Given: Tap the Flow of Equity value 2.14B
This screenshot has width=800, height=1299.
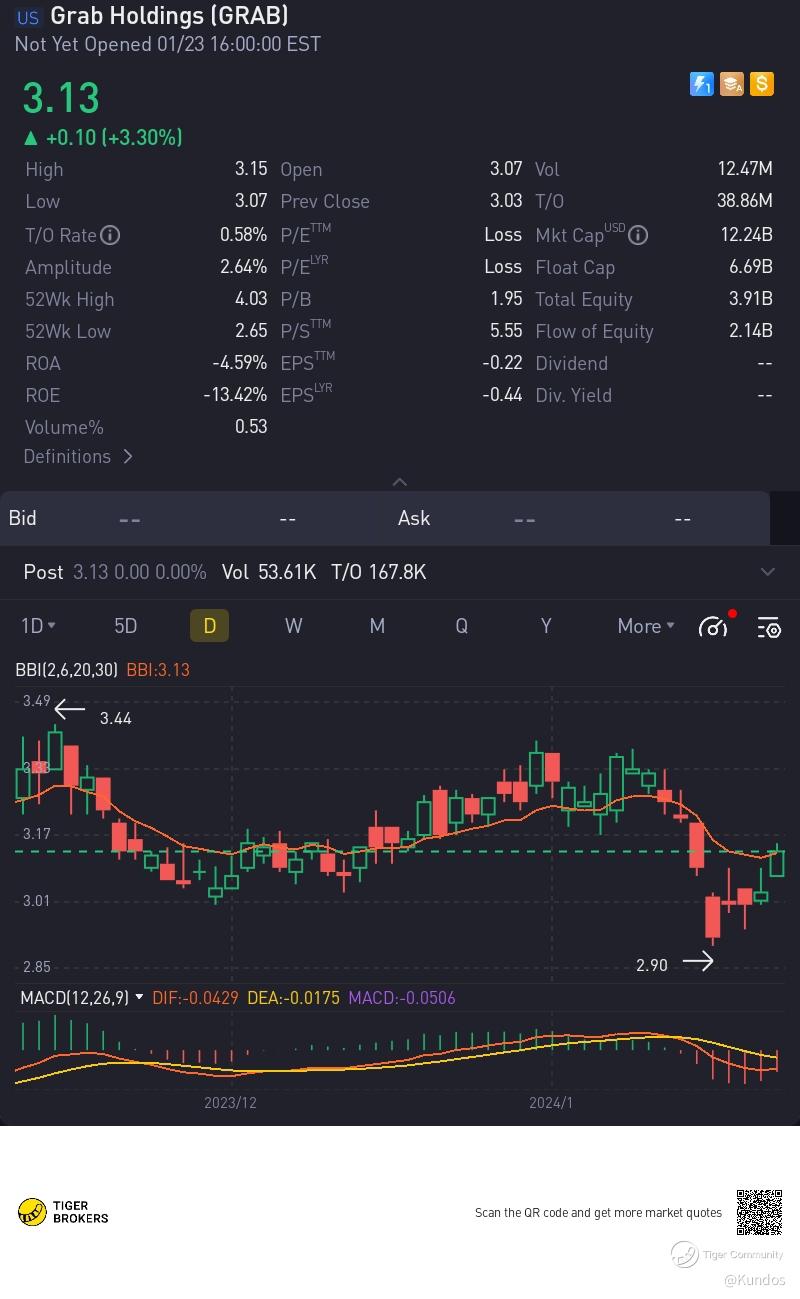Looking at the screenshot, I should point(751,331).
